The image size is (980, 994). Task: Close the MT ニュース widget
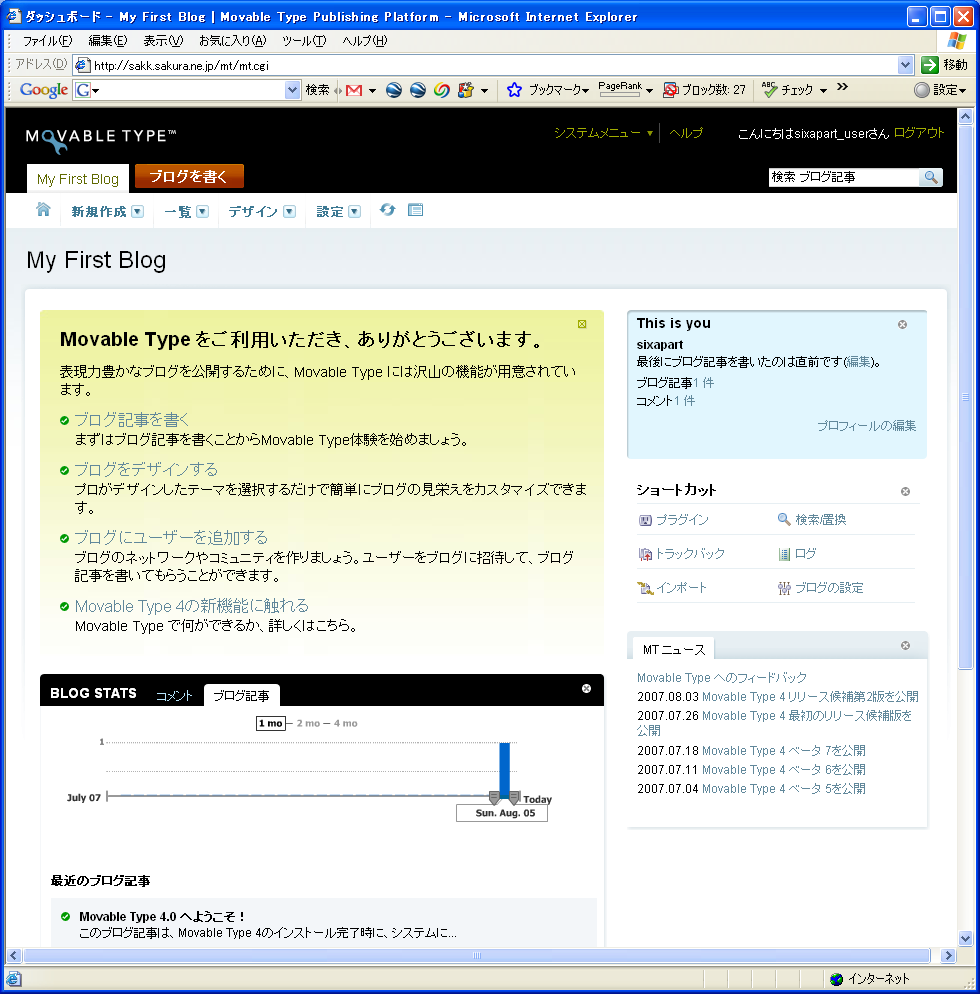point(905,645)
